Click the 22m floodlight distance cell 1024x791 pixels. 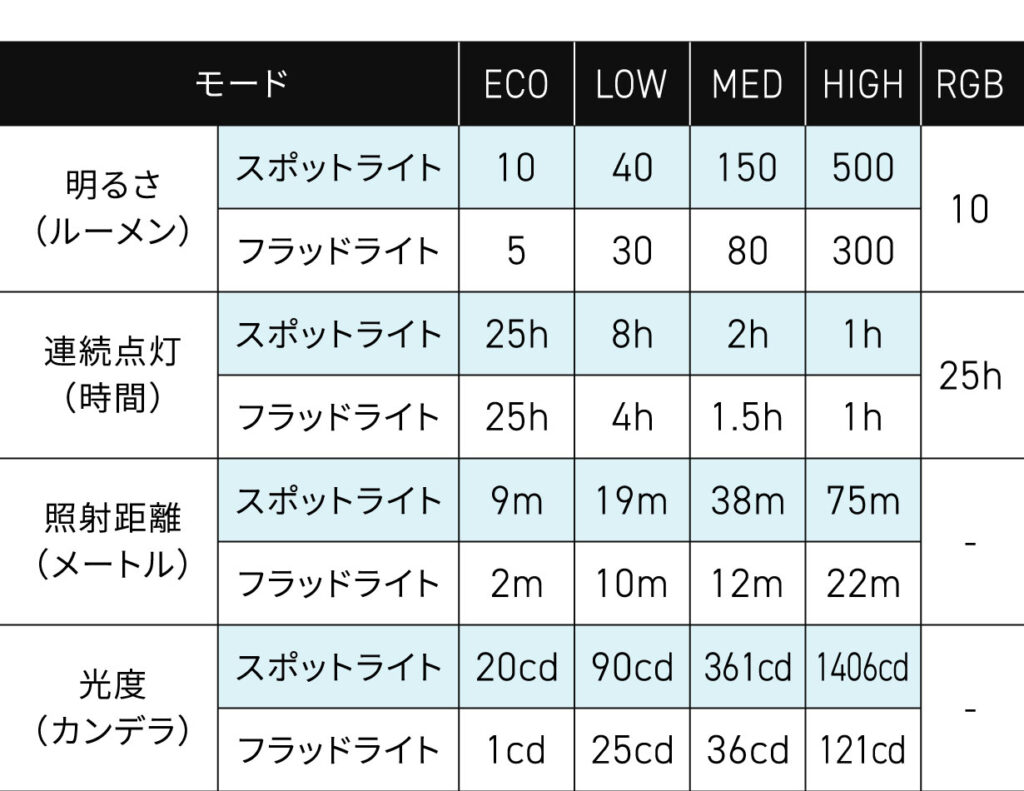point(863,583)
